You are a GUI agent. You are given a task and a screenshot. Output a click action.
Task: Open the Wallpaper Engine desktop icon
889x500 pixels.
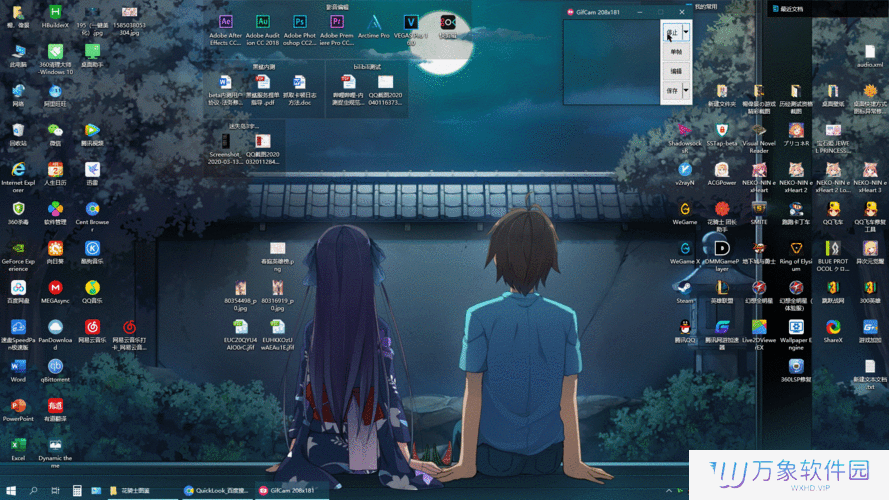[796, 334]
